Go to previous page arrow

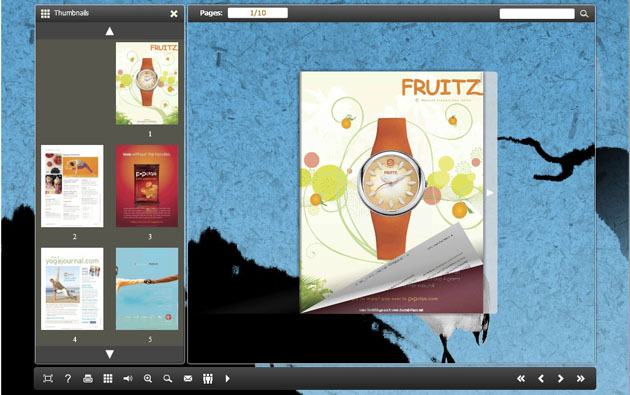(541, 379)
